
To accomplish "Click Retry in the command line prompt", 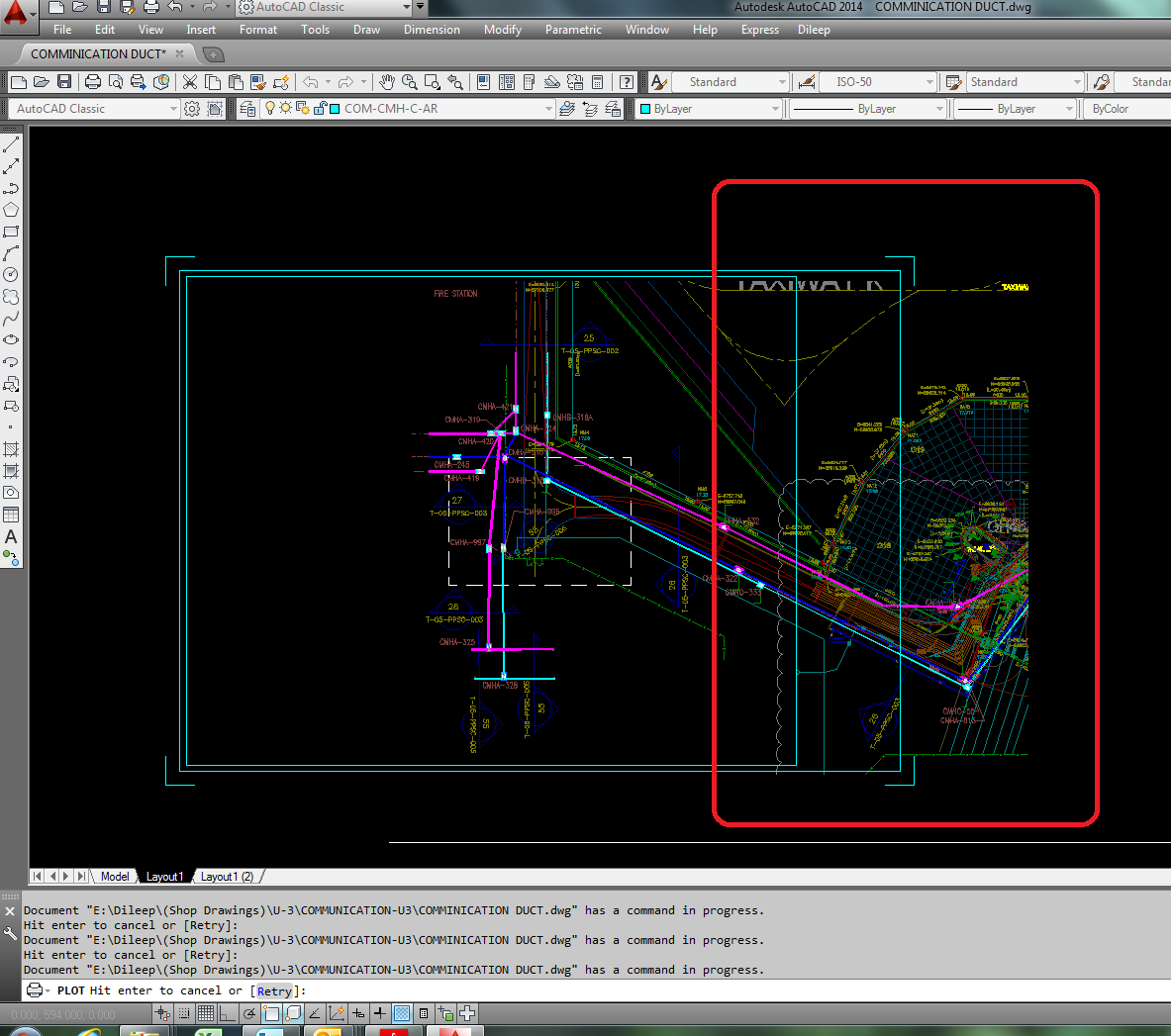I will 274,990.
